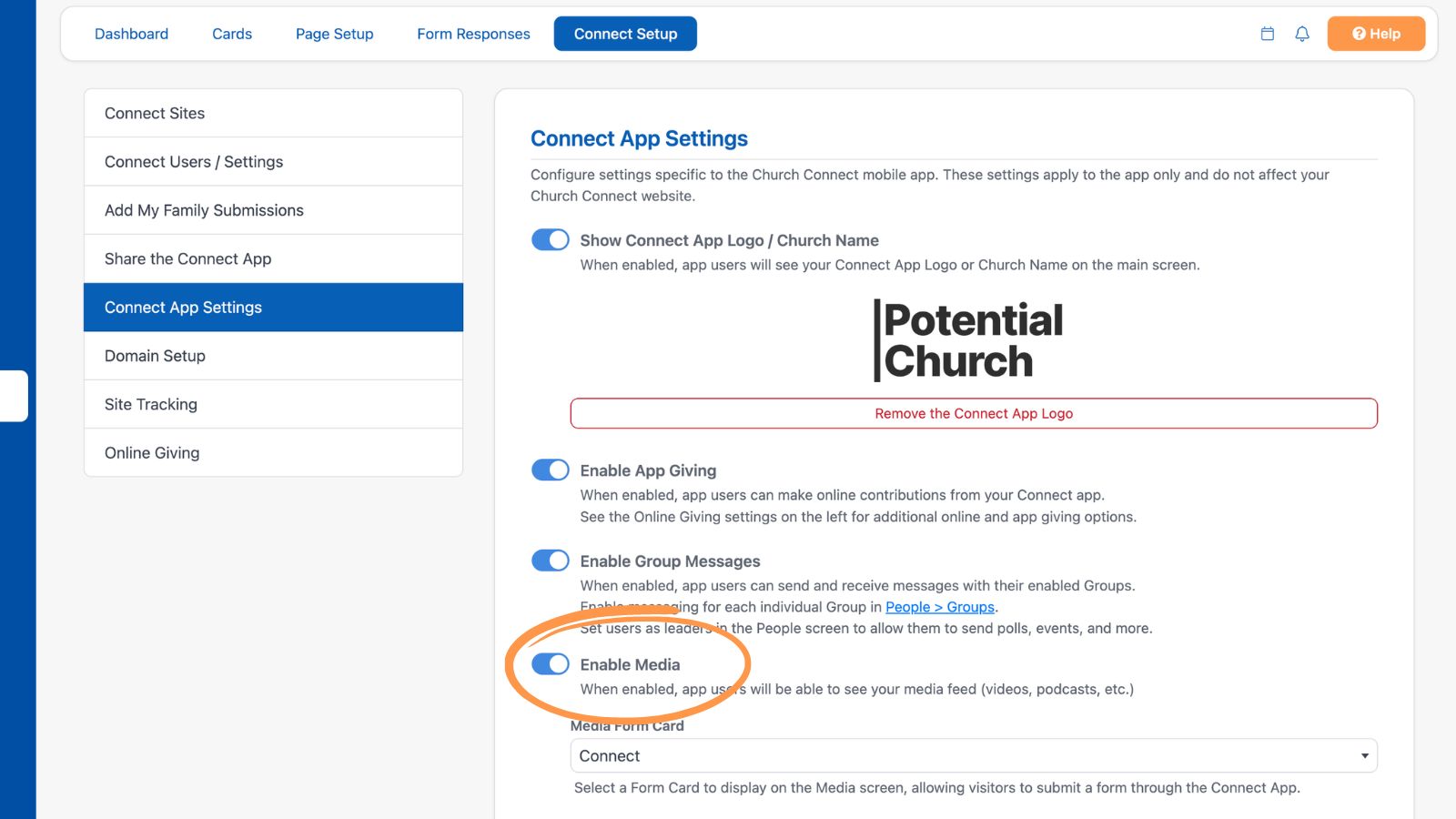Open Connect Sites in sidebar
Screen dimensions: 1456x819
point(273,113)
